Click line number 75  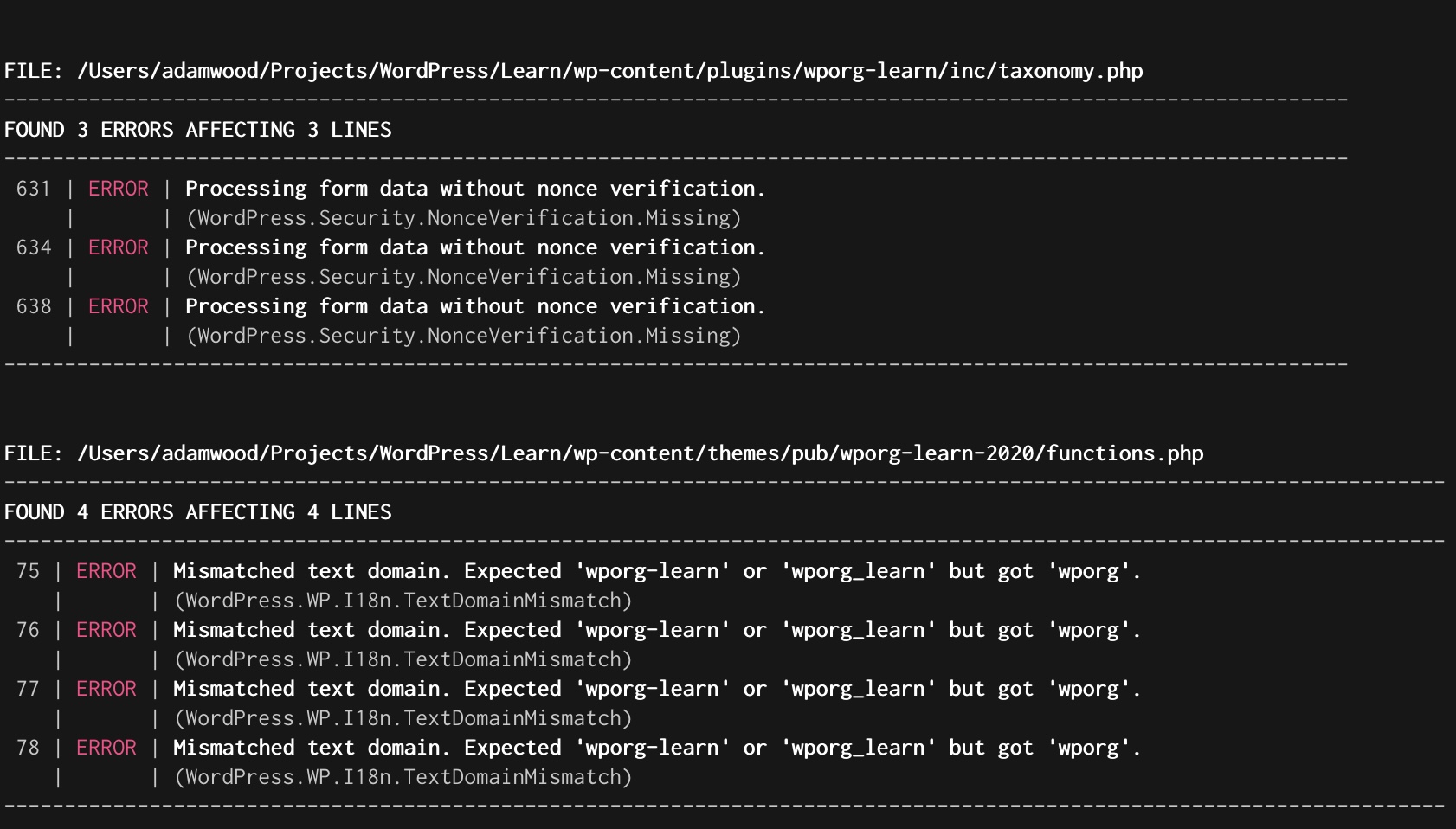coord(28,571)
